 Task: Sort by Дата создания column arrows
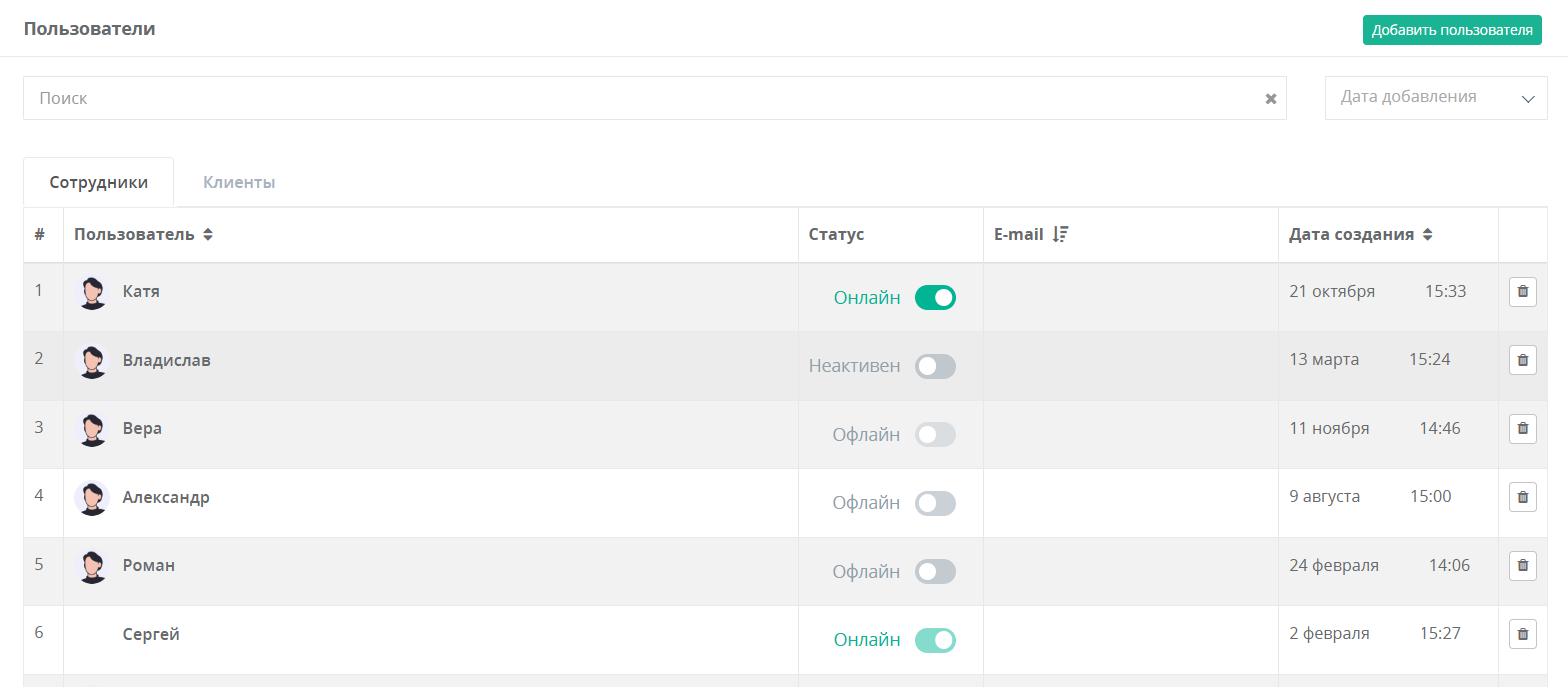click(1427, 235)
